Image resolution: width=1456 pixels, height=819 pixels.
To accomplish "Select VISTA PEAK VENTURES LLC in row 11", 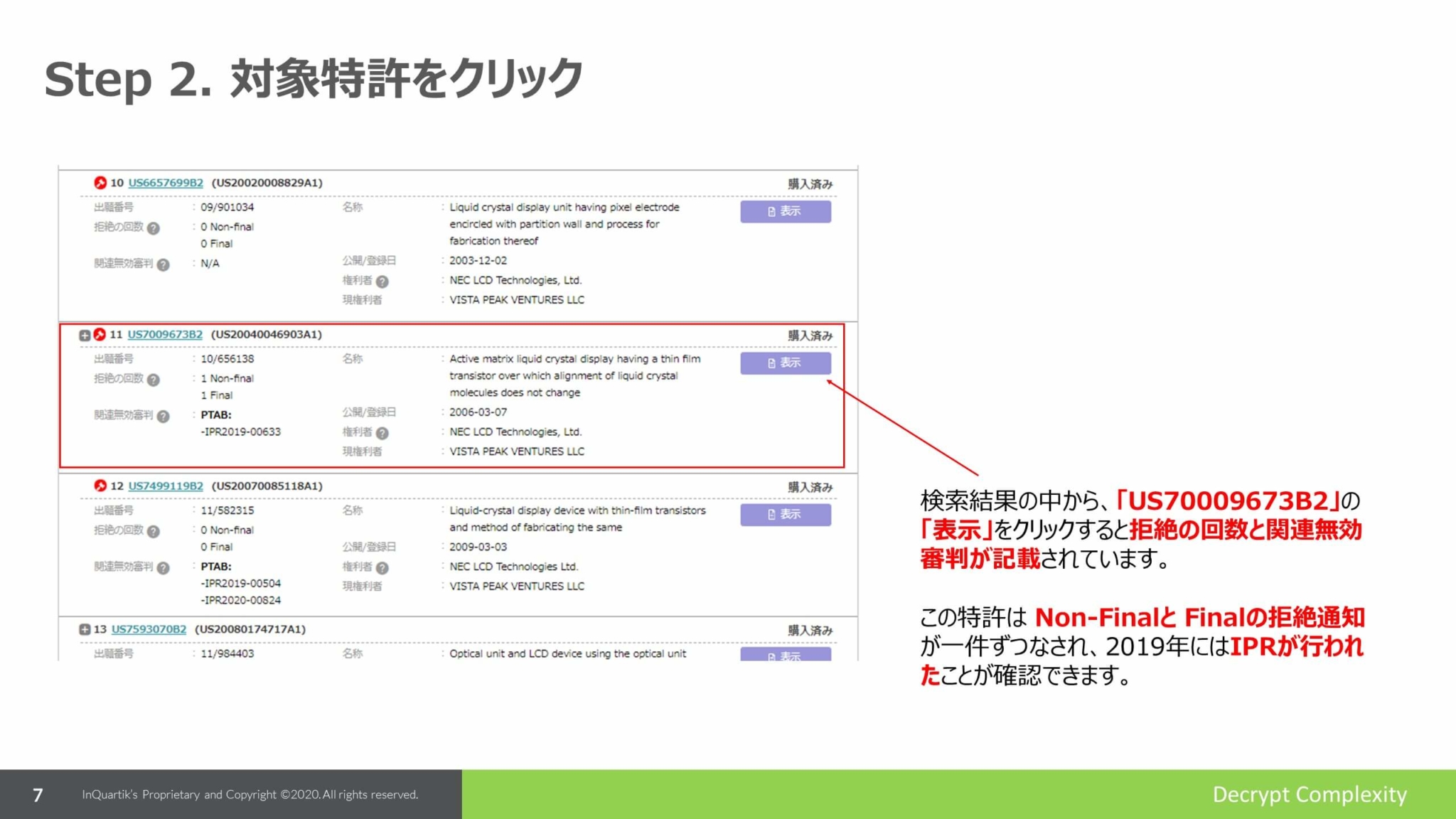I will coord(517,451).
